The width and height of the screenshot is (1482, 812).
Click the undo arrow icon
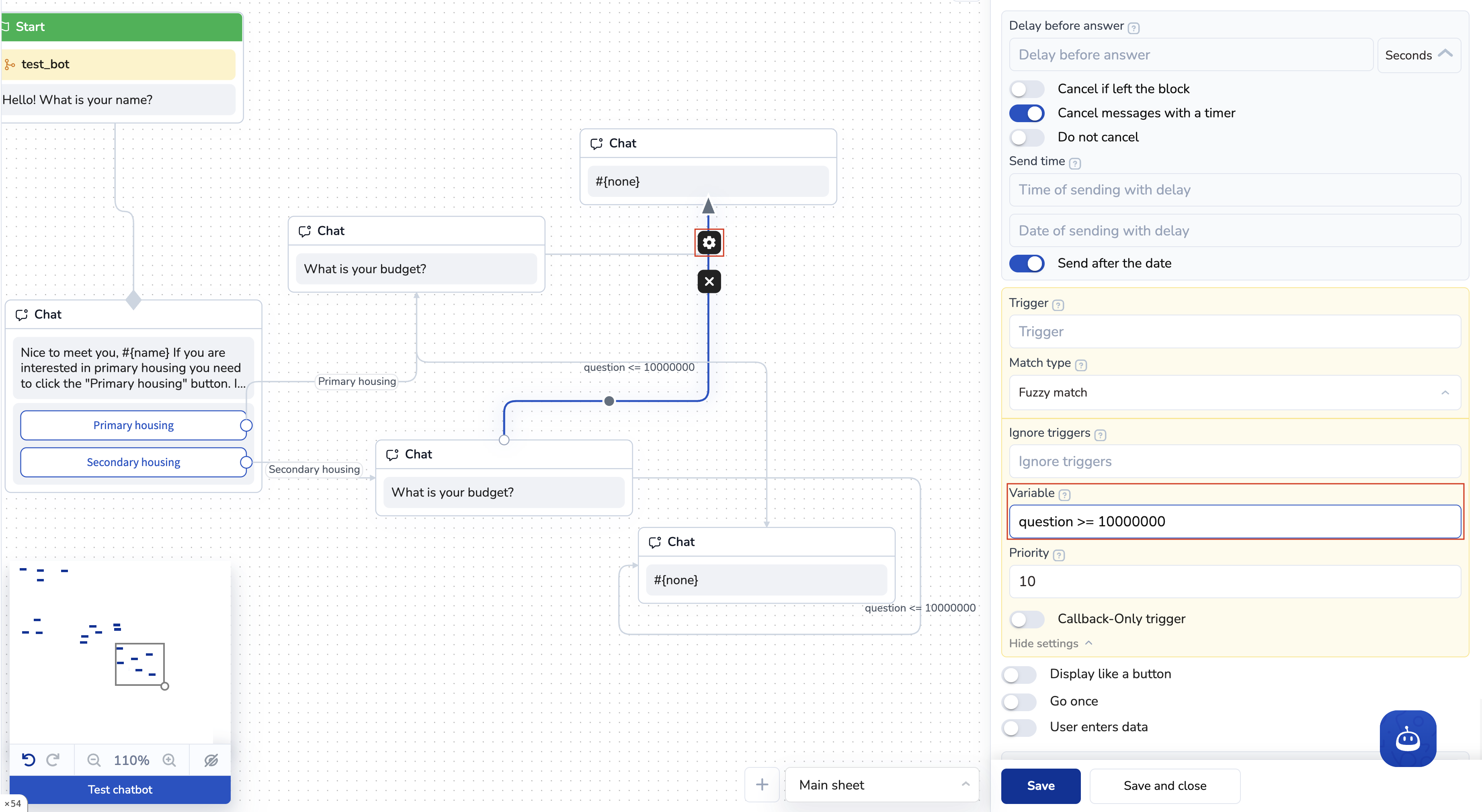click(x=28, y=760)
